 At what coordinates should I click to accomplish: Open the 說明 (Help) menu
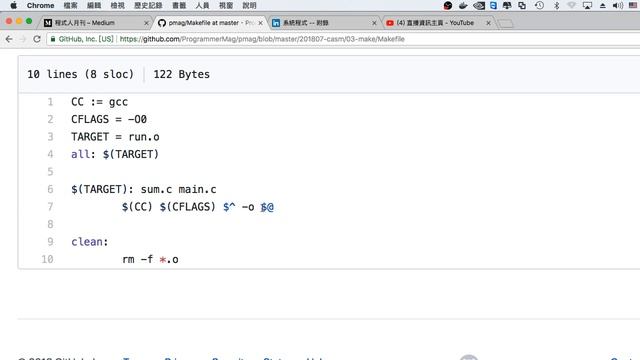249,5
